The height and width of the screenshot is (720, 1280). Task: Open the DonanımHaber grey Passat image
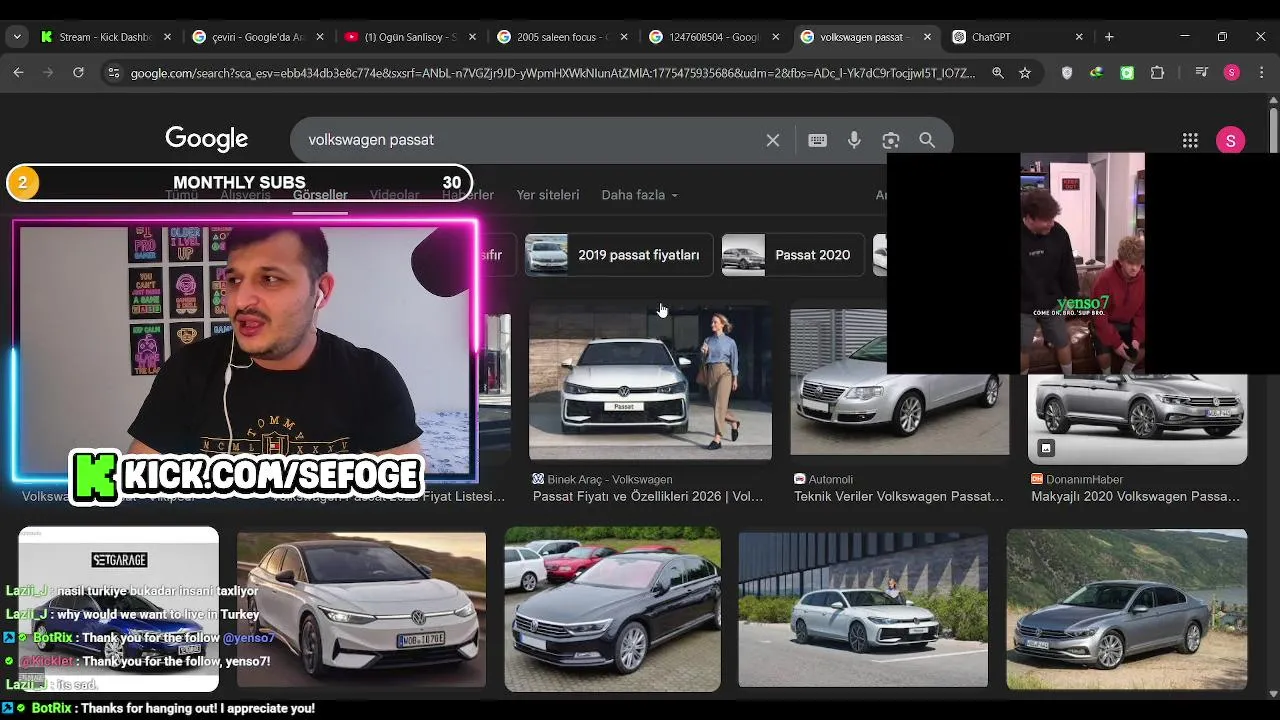pos(1138,419)
